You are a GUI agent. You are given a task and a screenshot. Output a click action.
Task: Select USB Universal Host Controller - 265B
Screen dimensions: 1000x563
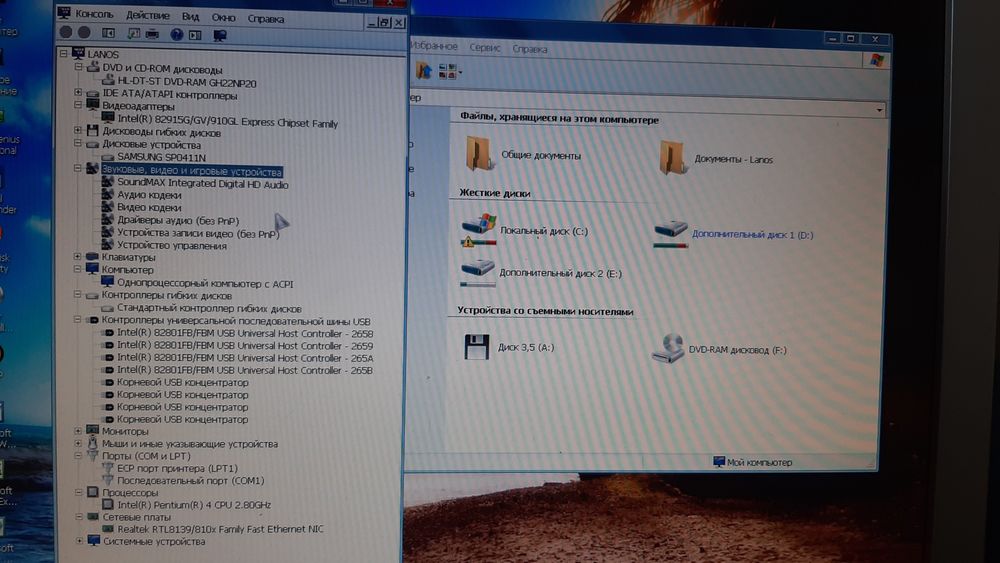245,370
